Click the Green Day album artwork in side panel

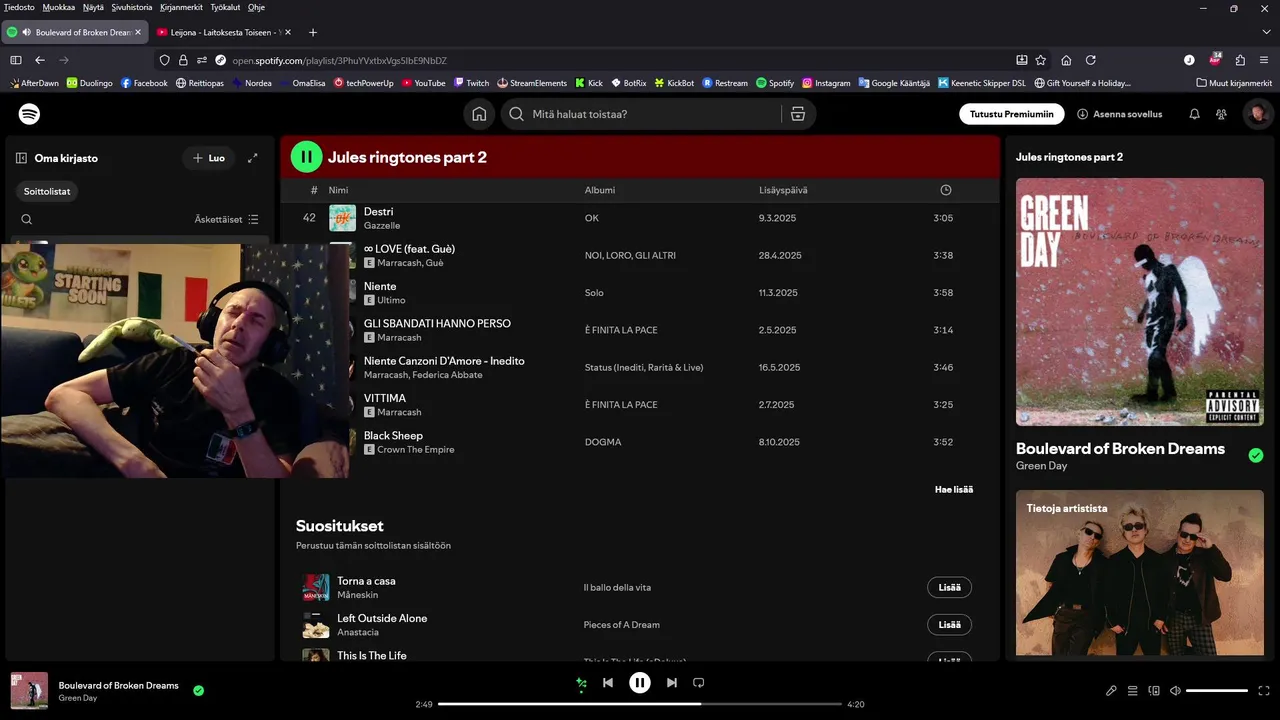(1140, 302)
